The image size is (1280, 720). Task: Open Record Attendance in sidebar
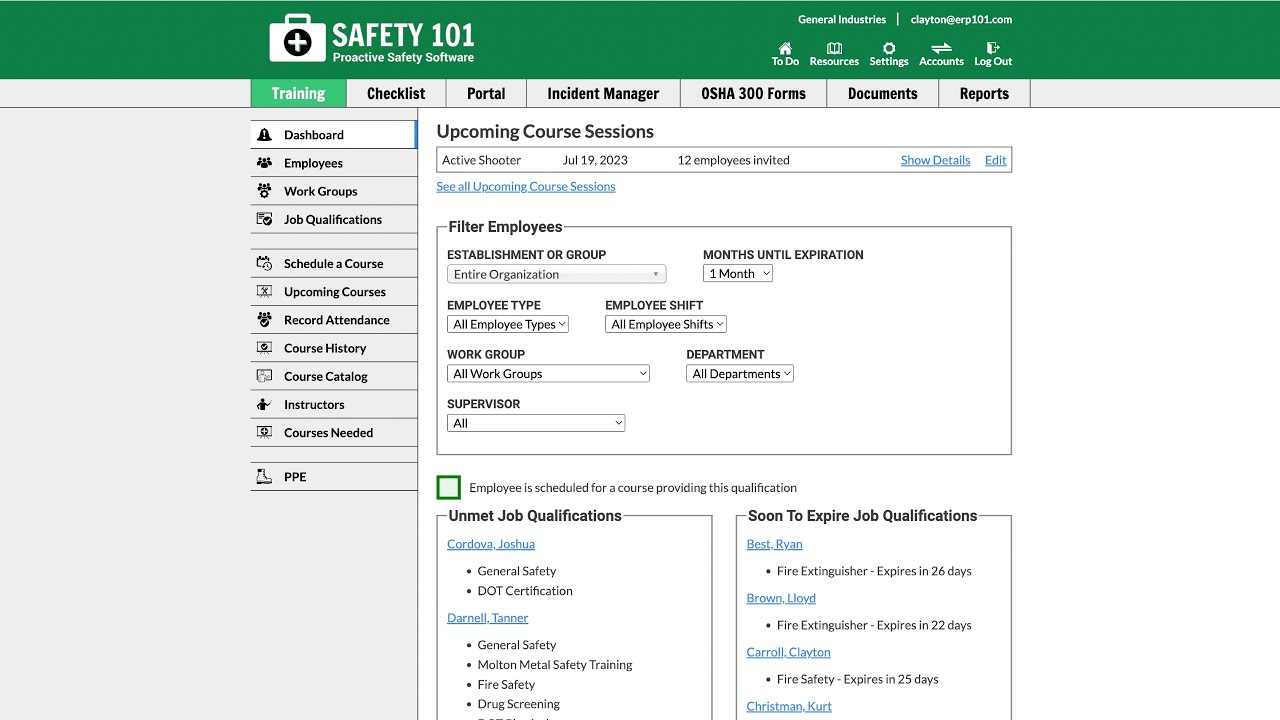click(x=333, y=320)
